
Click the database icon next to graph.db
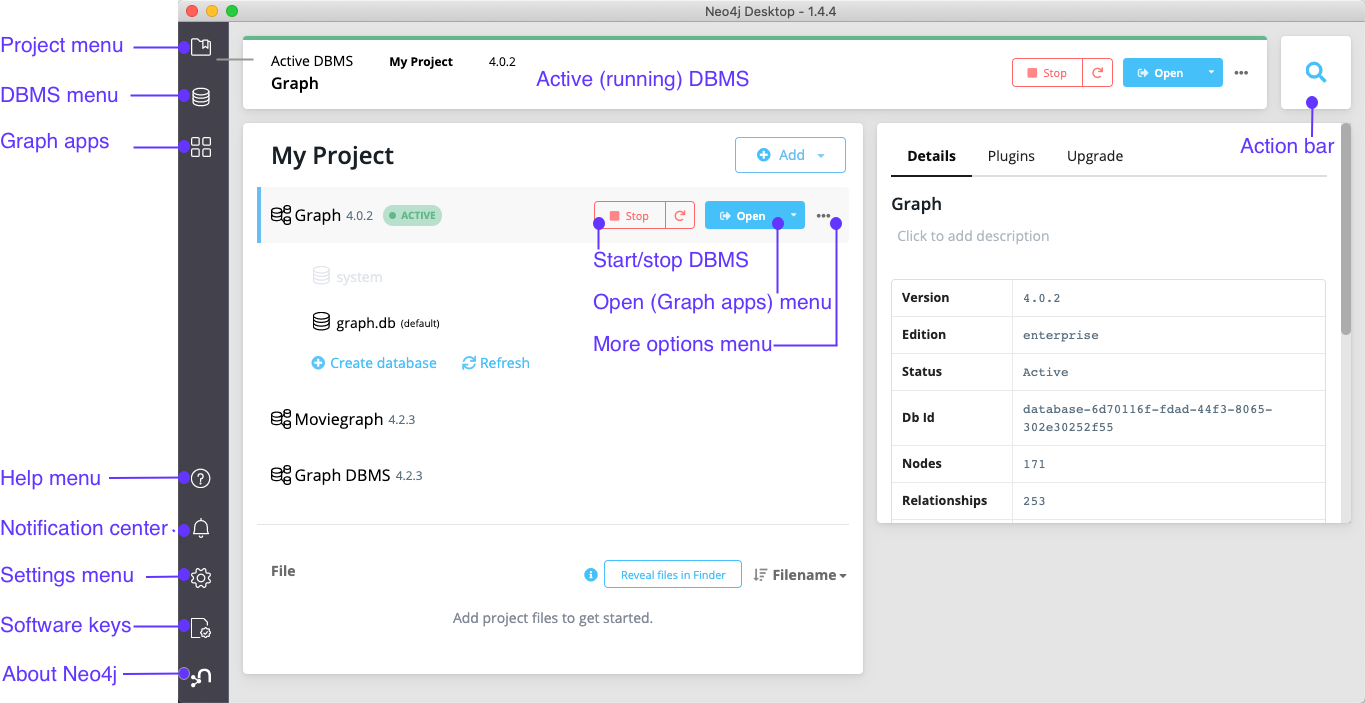[x=321, y=322]
